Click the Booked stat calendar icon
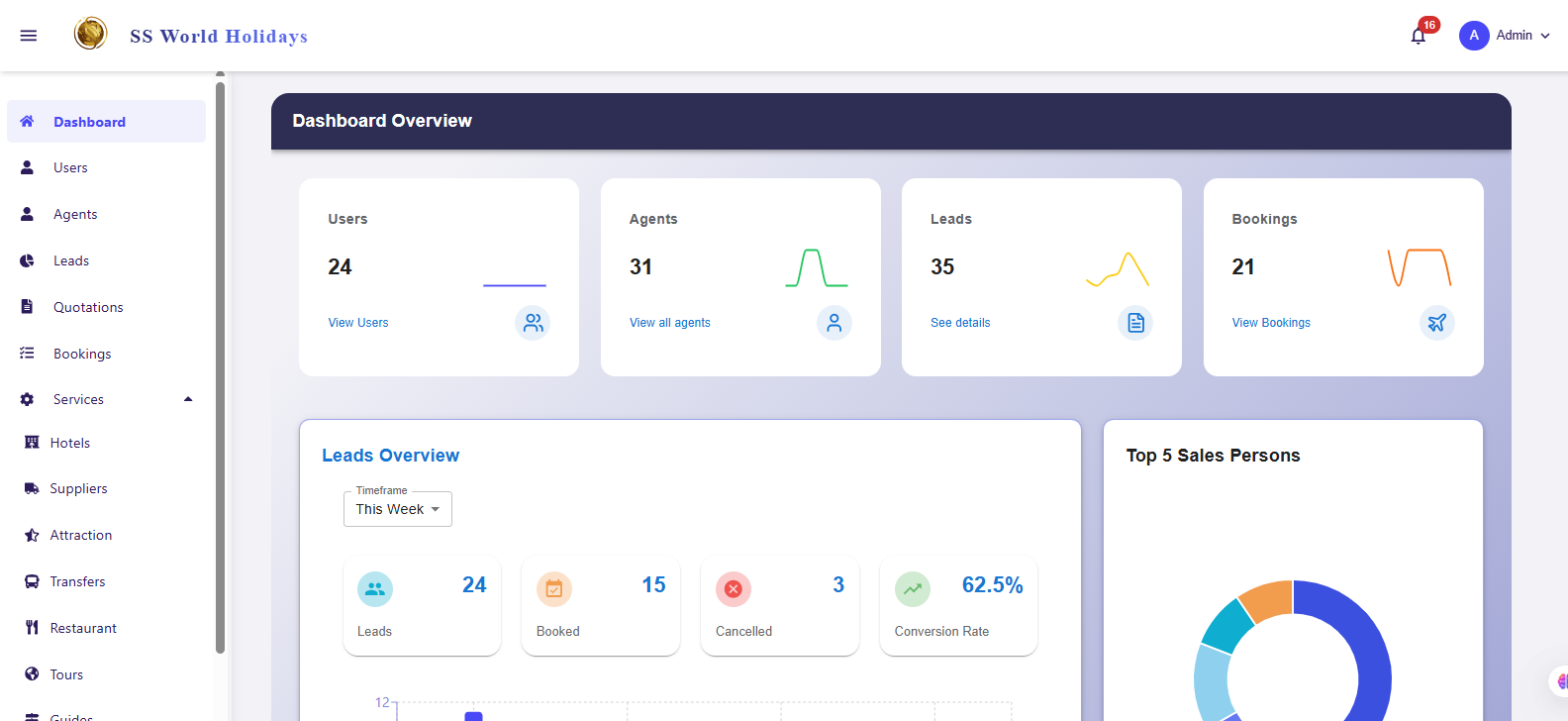This screenshot has width=1568, height=721. click(x=554, y=589)
